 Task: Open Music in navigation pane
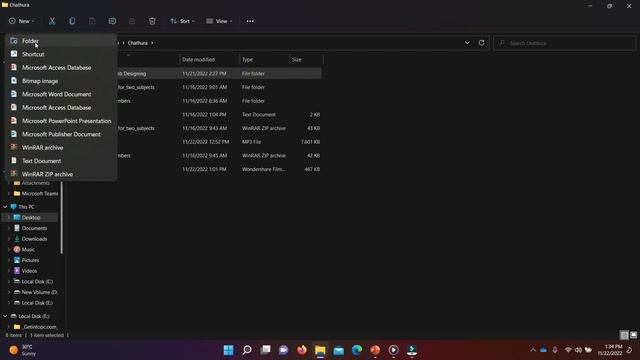click(x=28, y=249)
